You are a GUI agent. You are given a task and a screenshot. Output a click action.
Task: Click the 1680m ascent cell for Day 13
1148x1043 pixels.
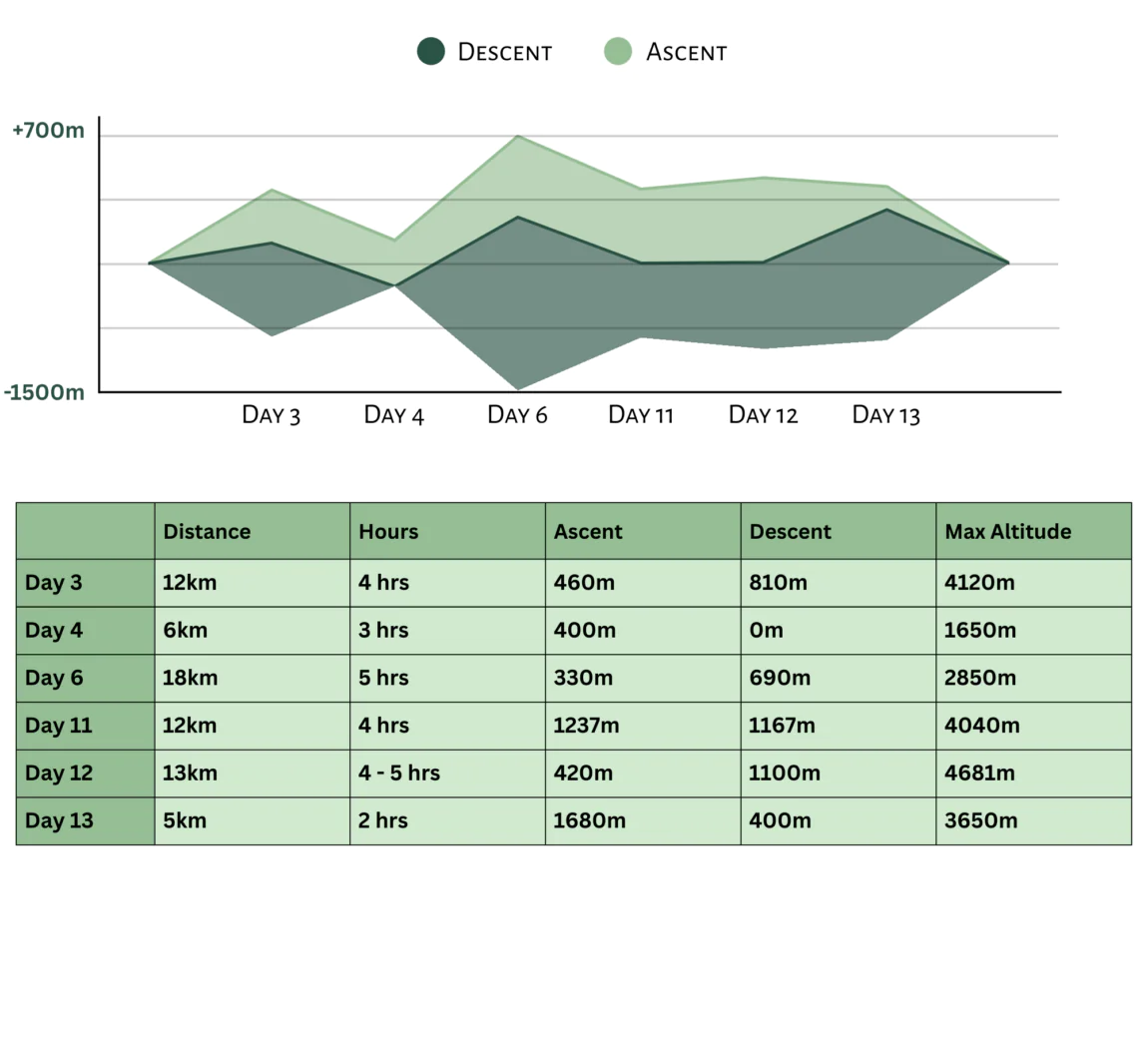pyautogui.click(x=643, y=820)
